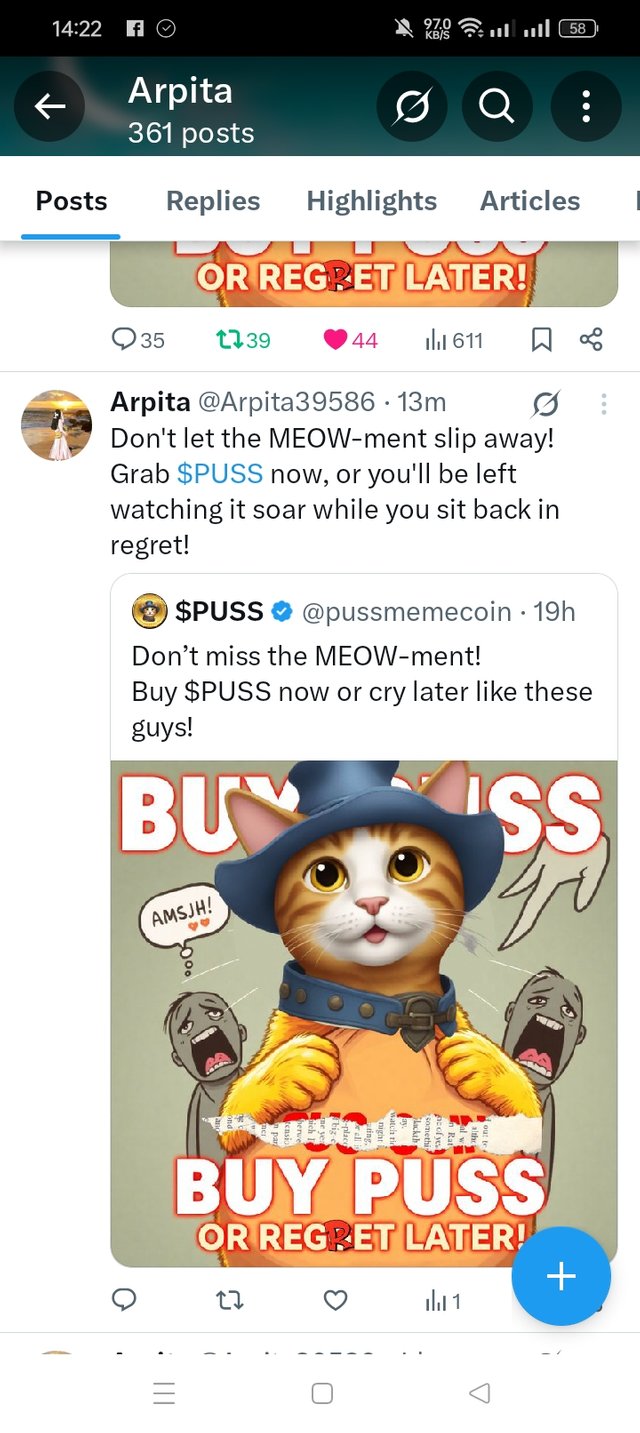The image size is (640, 1433).
Task: Tap the blue compose new post button
Action: [561, 1276]
